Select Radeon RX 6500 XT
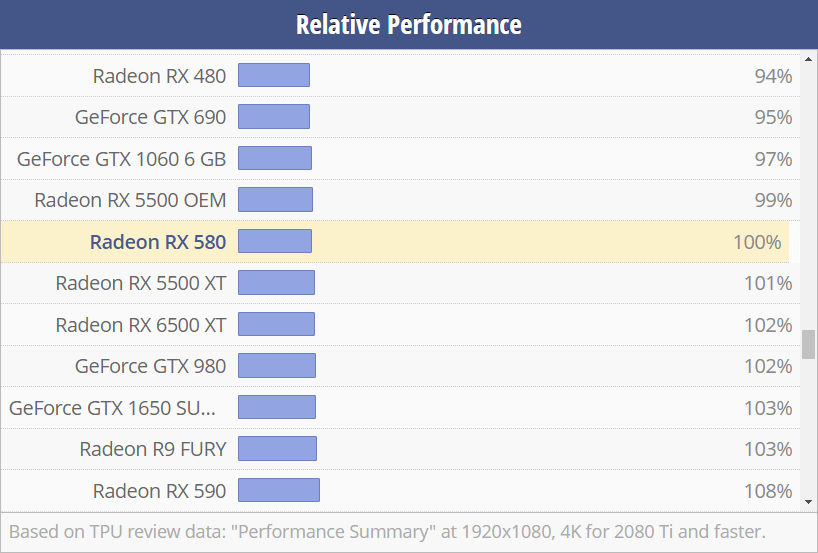Screen dimensions: 818x553 [x=141, y=325]
